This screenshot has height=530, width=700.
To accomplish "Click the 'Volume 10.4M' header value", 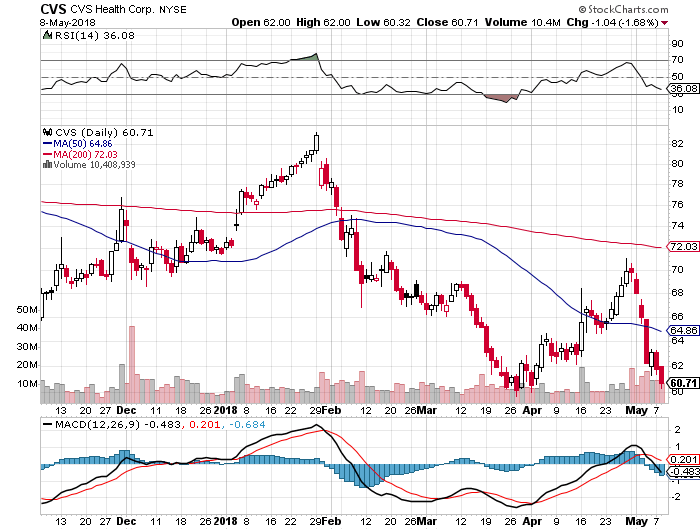I will (x=523, y=22).
